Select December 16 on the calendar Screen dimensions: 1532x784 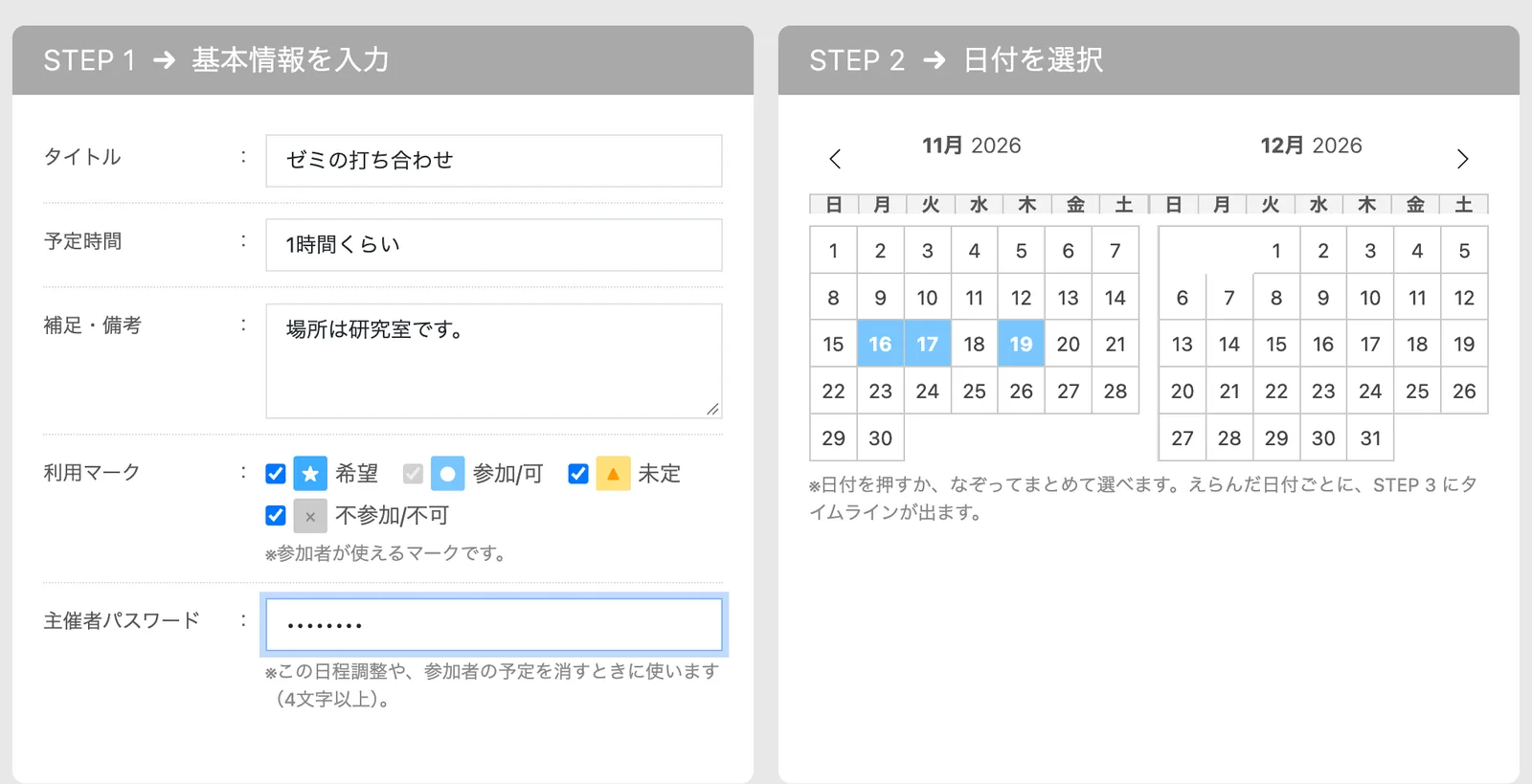pyautogui.click(x=1323, y=344)
